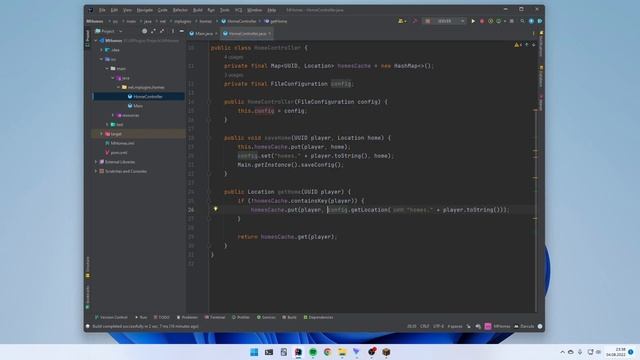Open the Services tool window
The image size is (640, 360).
pos(266,317)
